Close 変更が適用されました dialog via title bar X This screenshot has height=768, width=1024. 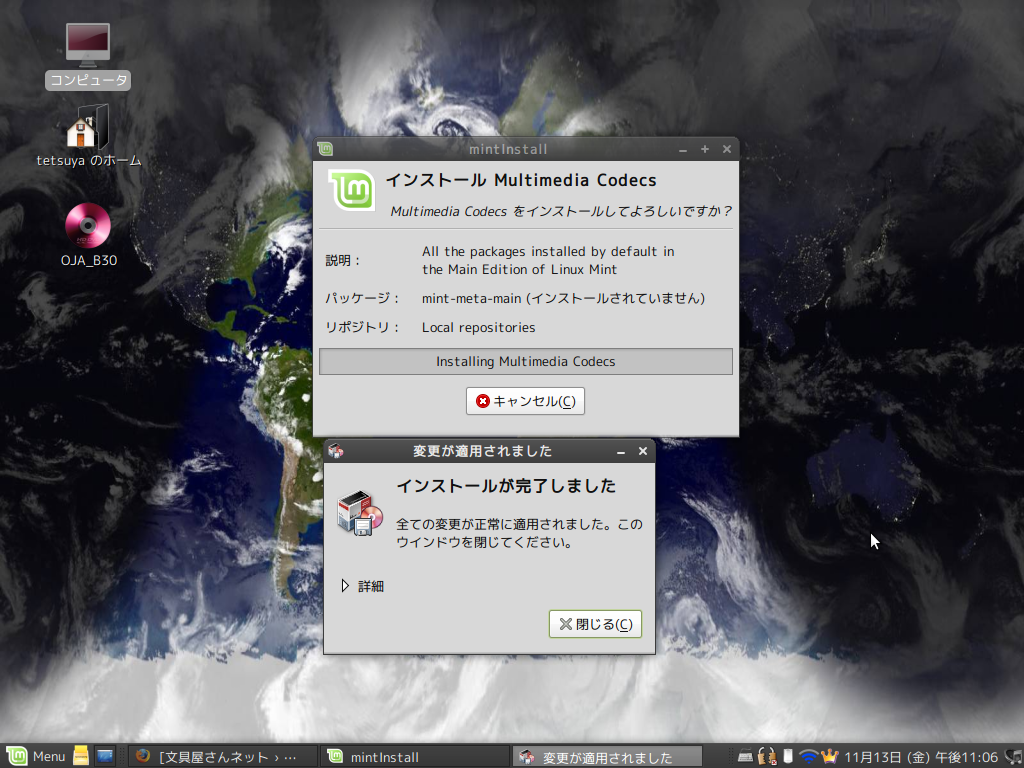(x=643, y=451)
